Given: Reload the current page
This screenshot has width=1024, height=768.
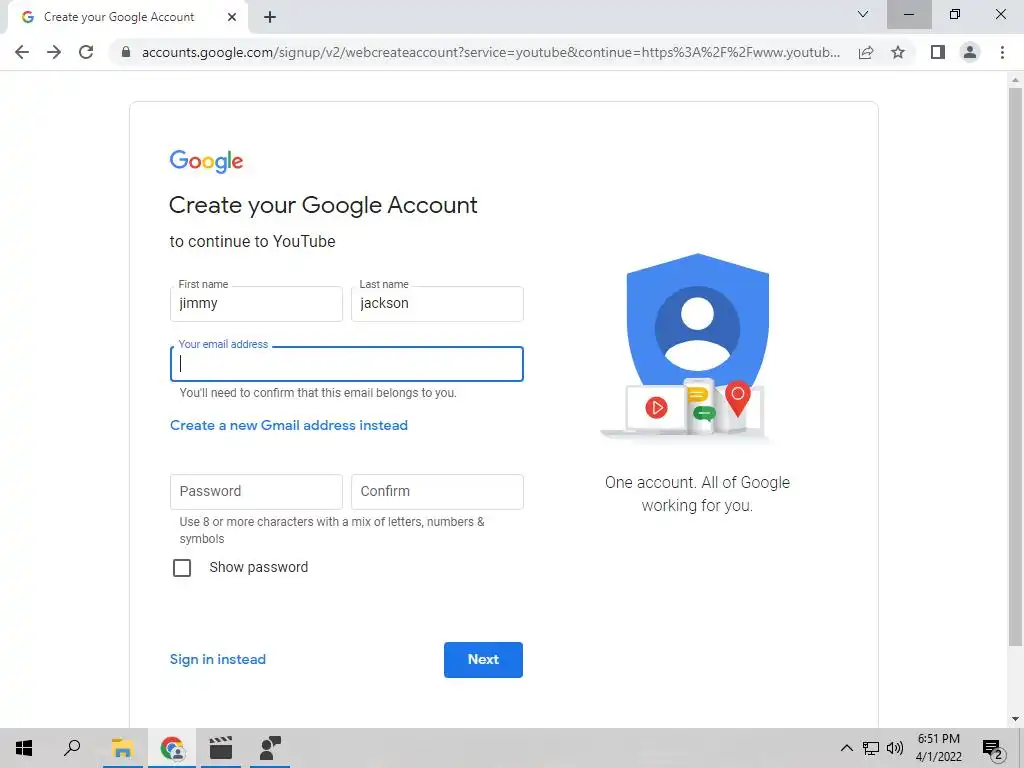Looking at the screenshot, I should pos(86,52).
